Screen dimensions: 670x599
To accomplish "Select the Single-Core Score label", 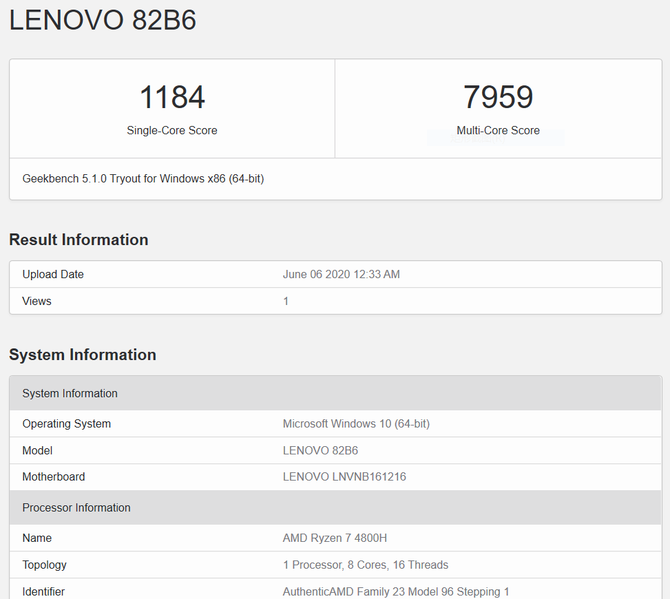I will (172, 131).
